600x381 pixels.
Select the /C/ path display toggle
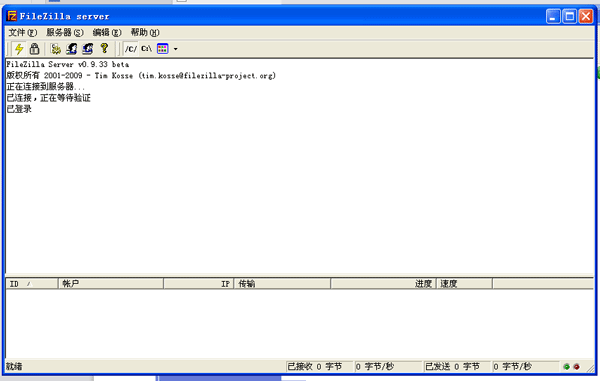(131, 49)
